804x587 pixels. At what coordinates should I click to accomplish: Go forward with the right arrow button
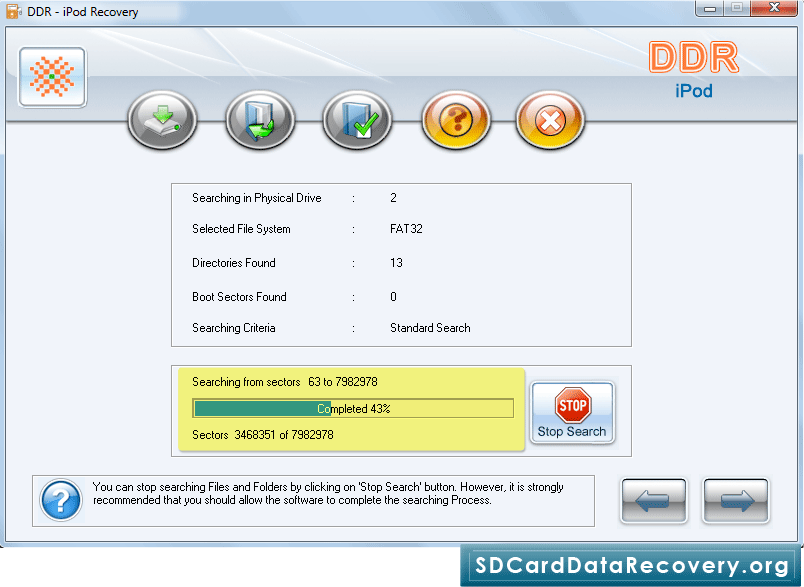pyautogui.click(x=736, y=500)
